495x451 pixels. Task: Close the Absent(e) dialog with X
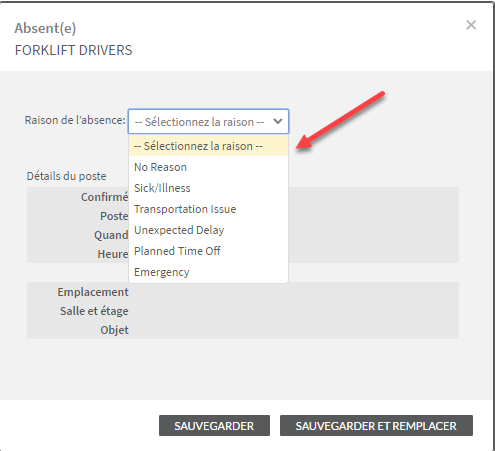[x=471, y=25]
